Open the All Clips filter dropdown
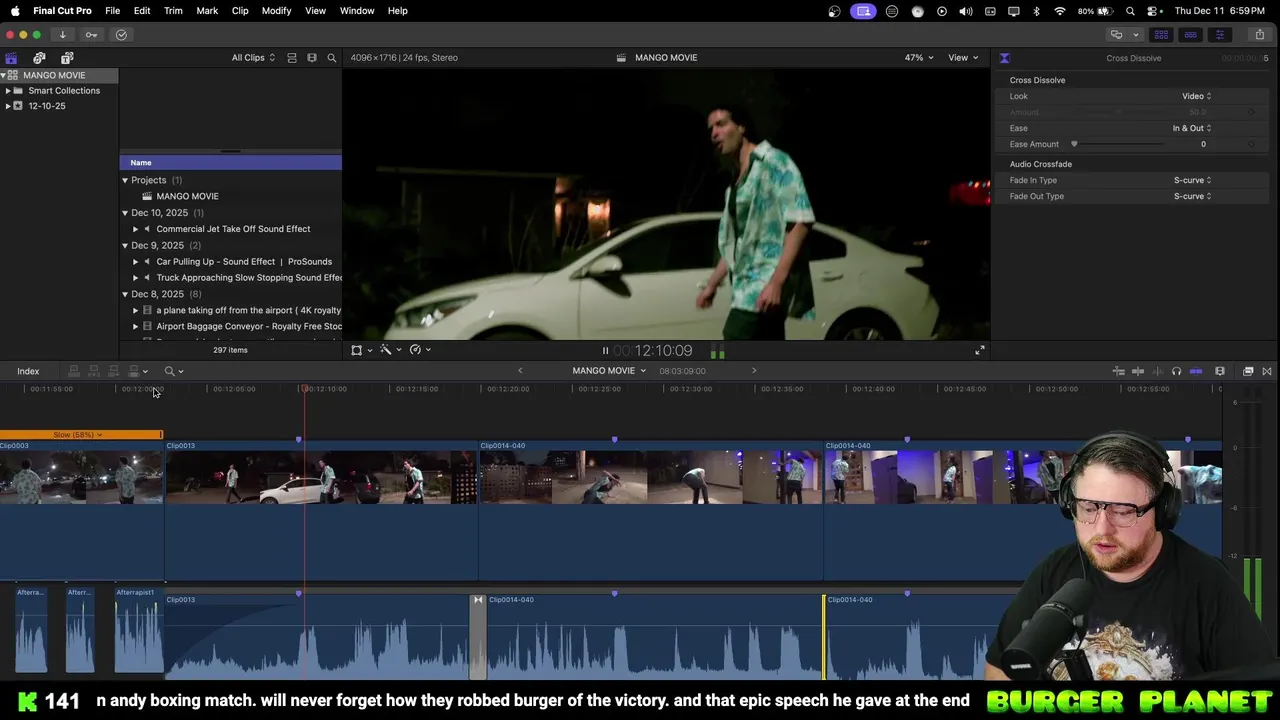Viewport: 1280px width, 720px height. (253, 58)
